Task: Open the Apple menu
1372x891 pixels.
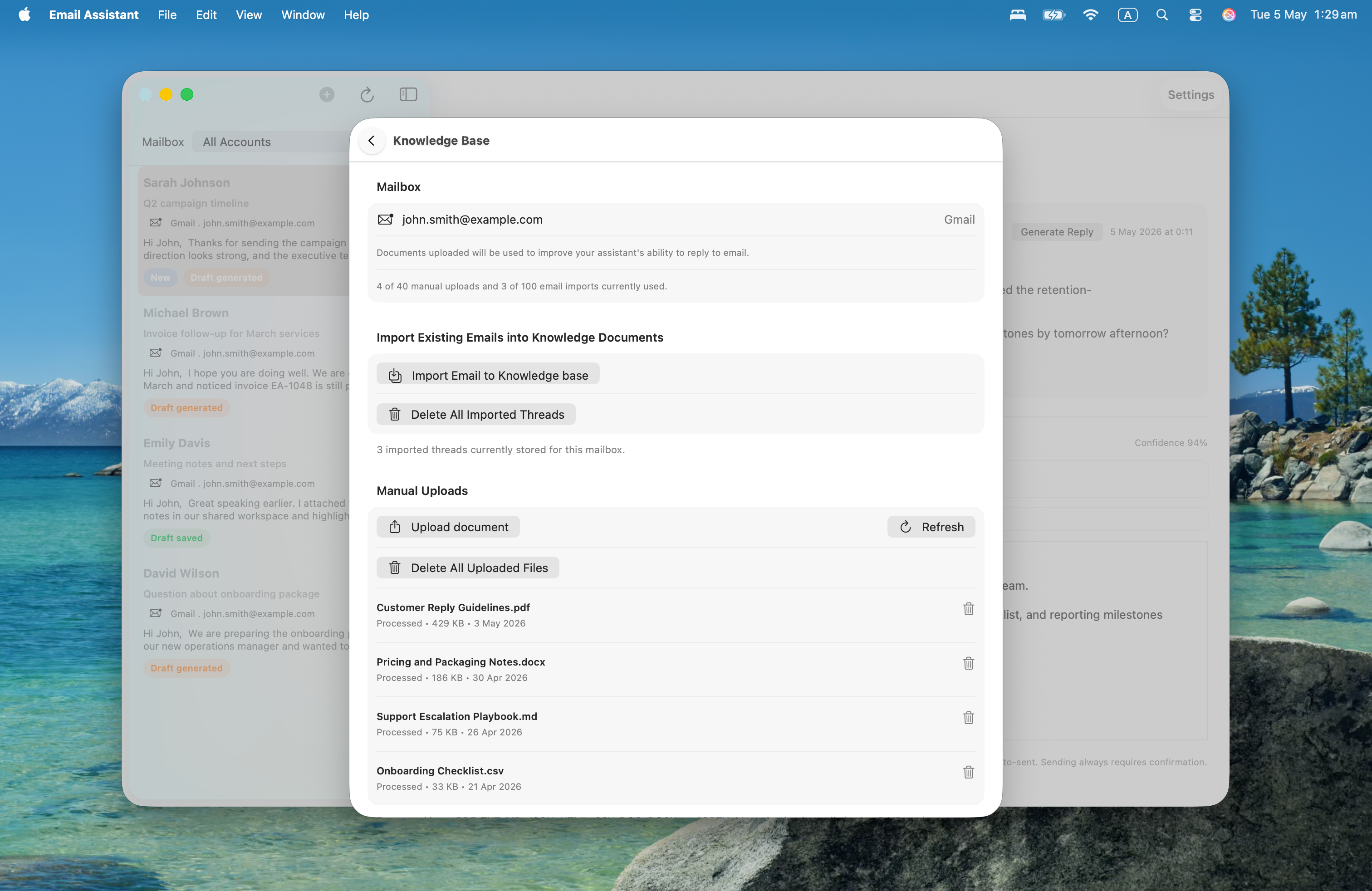Action: click(x=24, y=15)
